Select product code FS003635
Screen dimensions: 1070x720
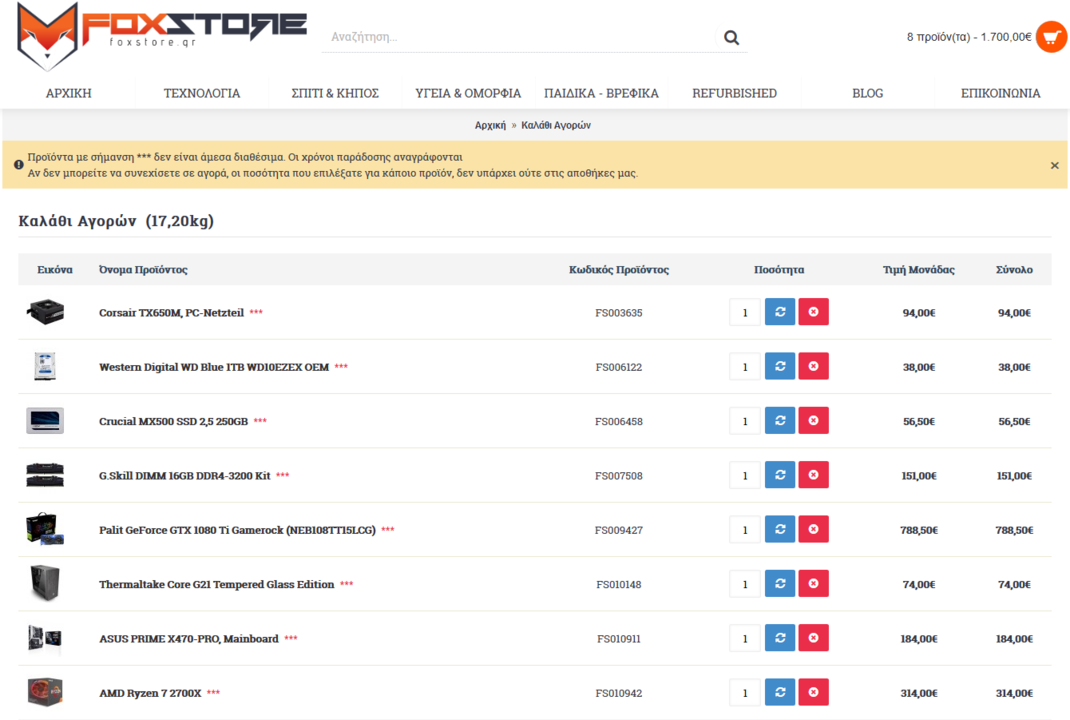[618, 313]
